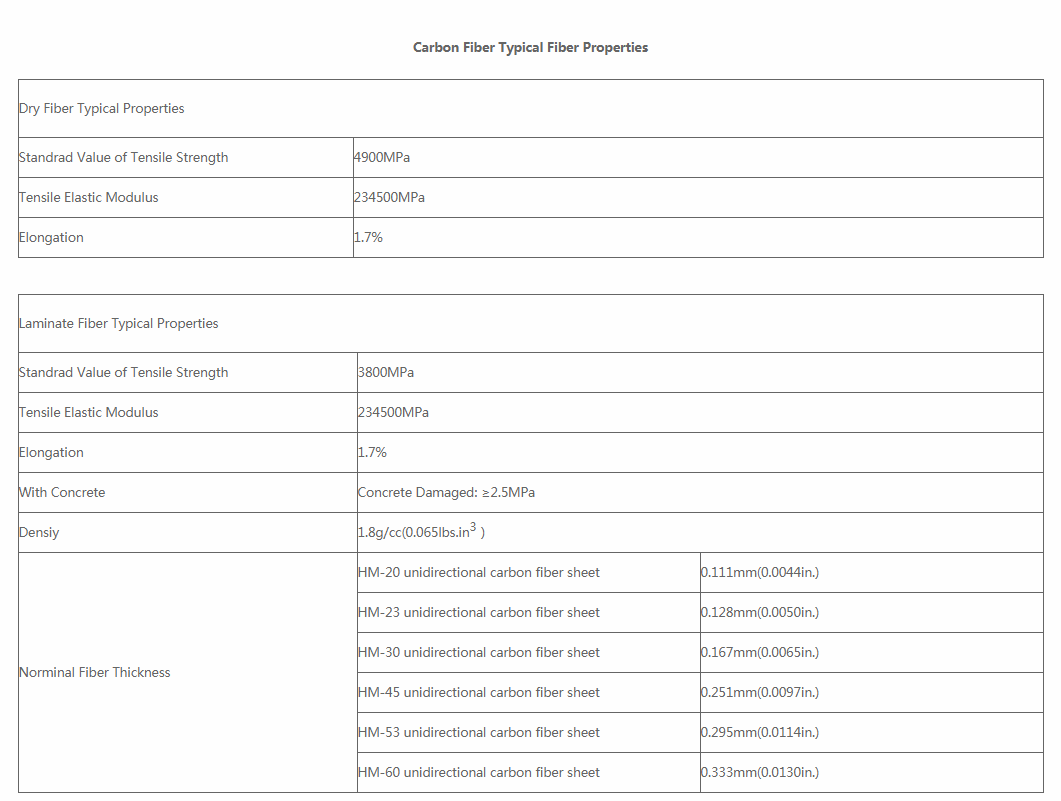This screenshot has width=1061, height=801.
Task: Select the HM-53 unidirectional carbon fiber sheet row
Action: (x=478, y=732)
